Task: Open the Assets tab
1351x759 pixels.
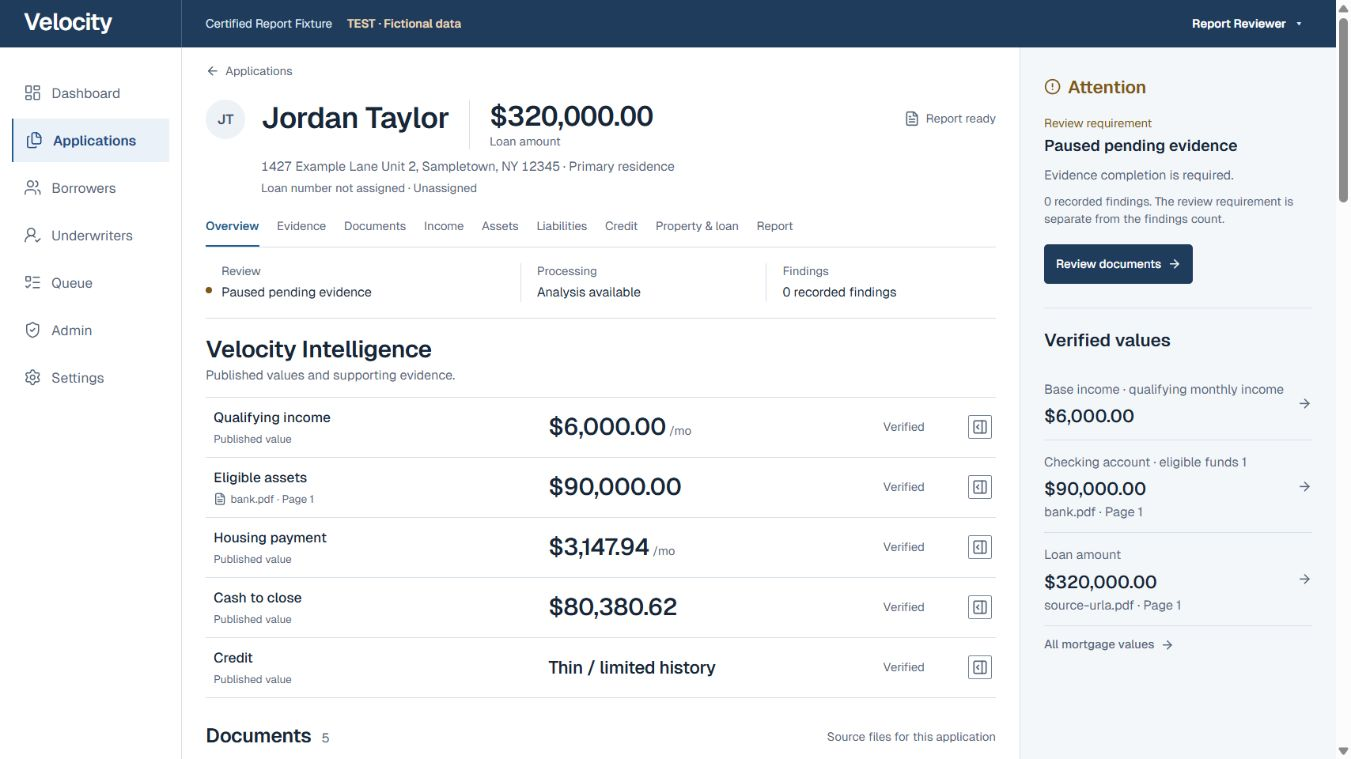Action: (500, 226)
